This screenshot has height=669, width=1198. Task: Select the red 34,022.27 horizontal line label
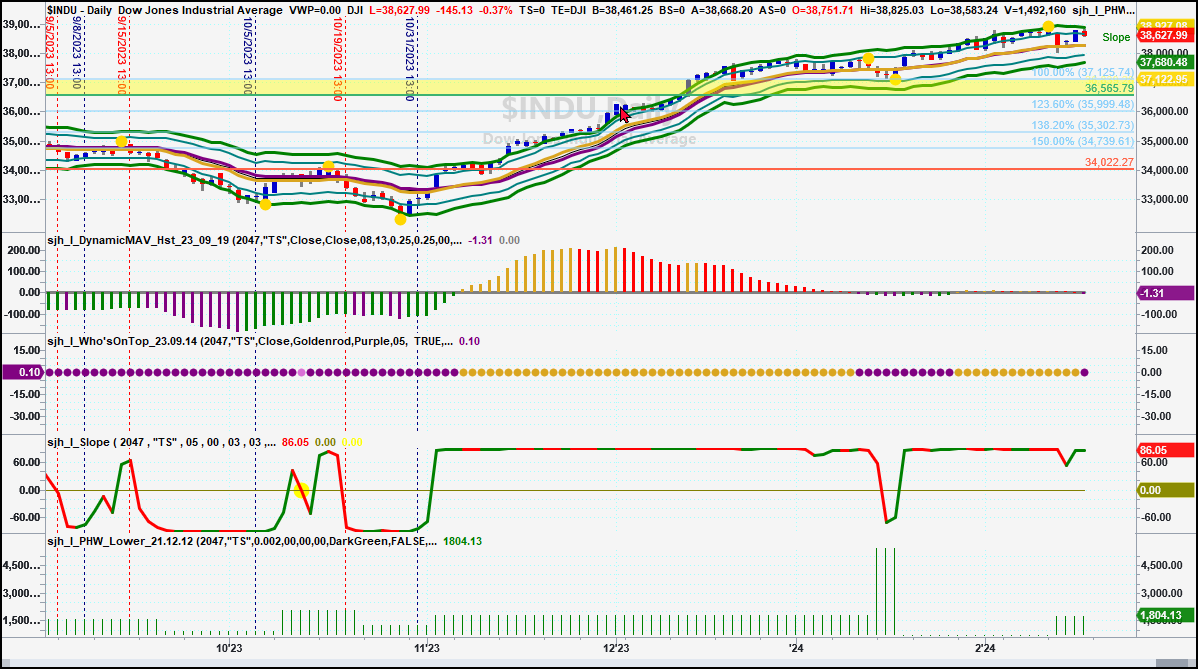[x=1109, y=163]
